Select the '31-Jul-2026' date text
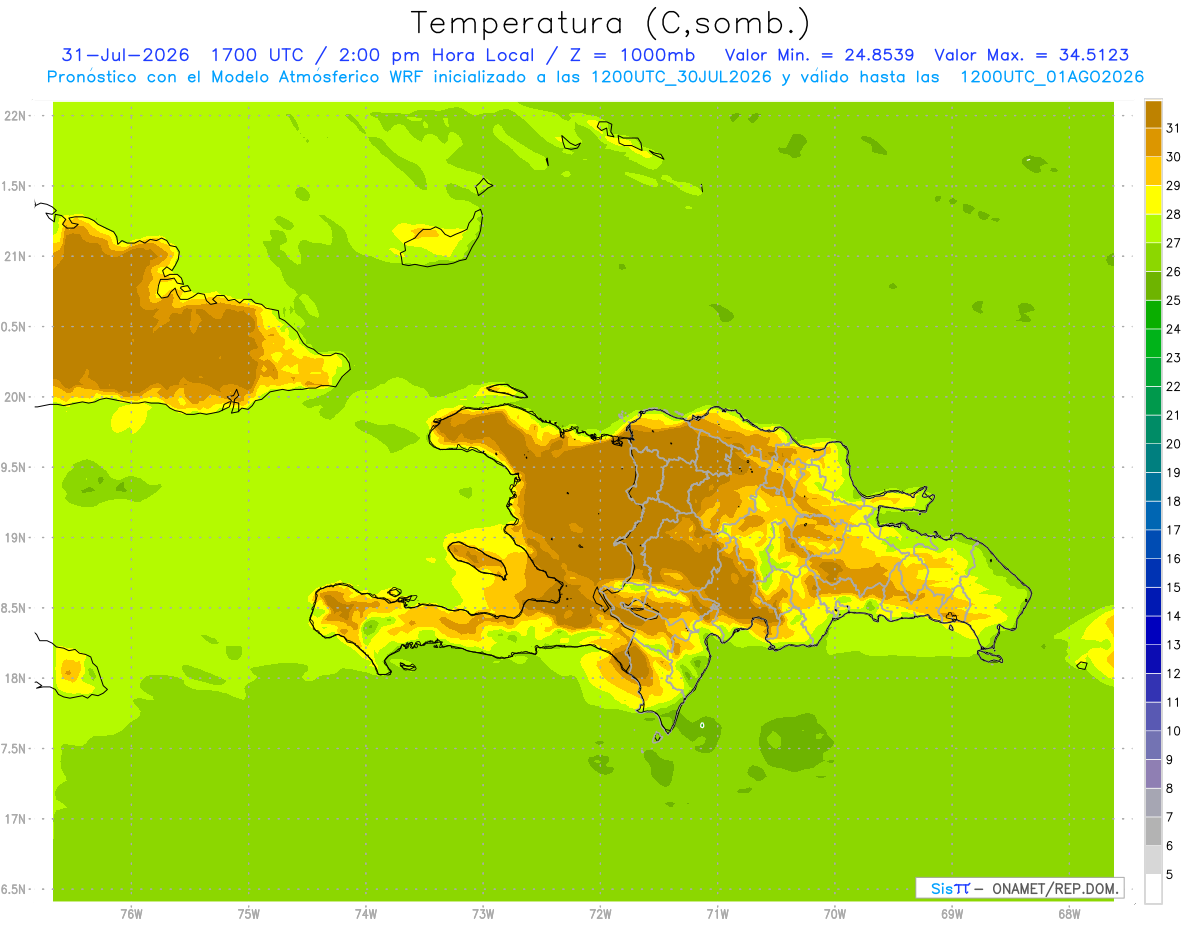Image resolution: width=1200 pixels, height=927 pixels. point(126,55)
